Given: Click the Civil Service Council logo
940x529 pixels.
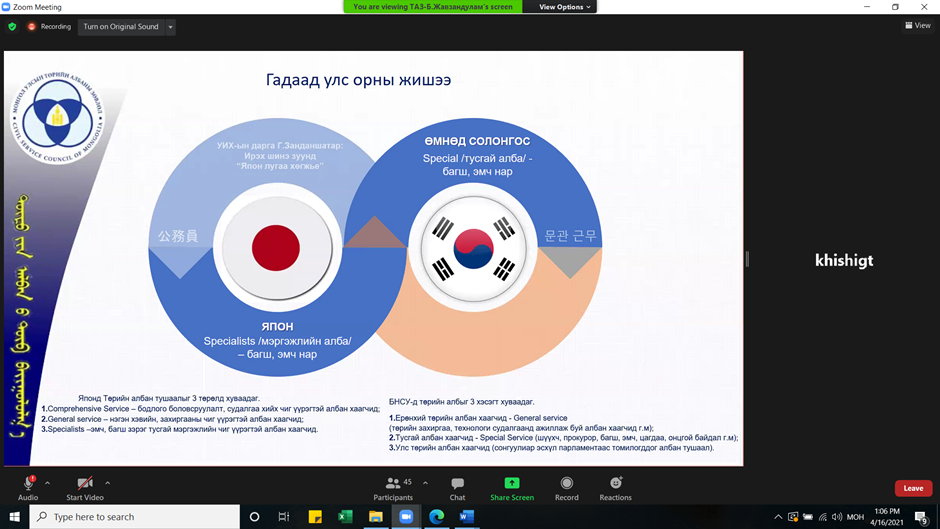Looking at the screenshot, I should (x=57, y=116).
